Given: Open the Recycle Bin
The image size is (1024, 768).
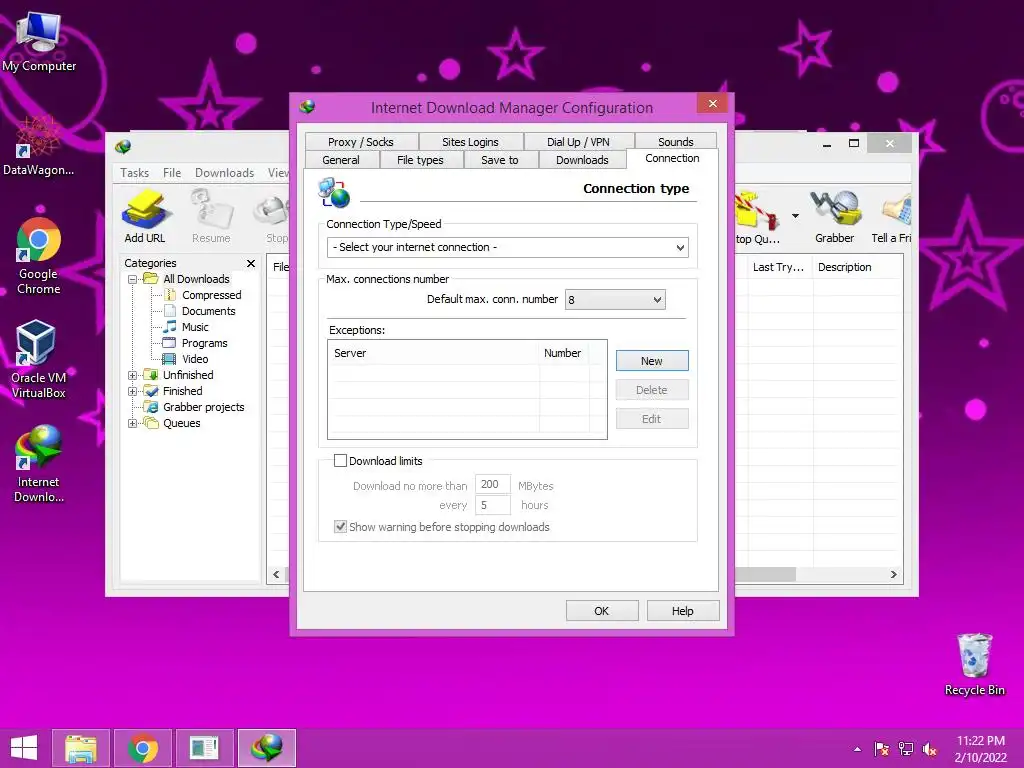Looking at the screenshot, I should (974, 664).
